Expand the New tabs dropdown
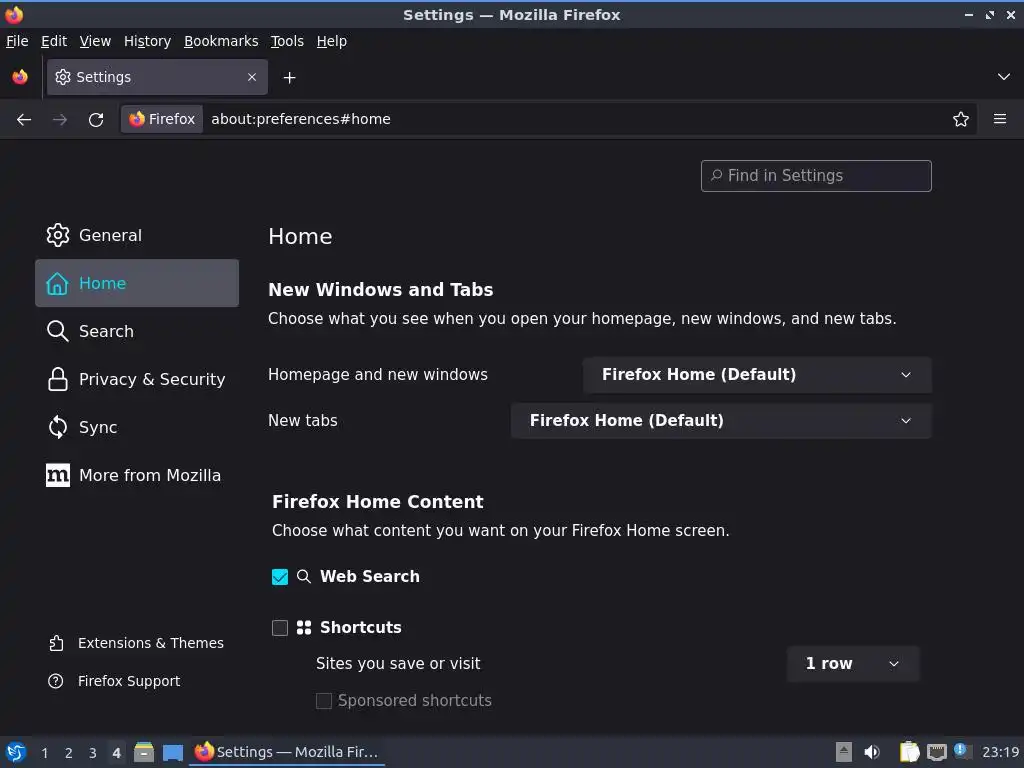The width and height of the screenshot is (1024, 768). click(x=721, y=421)
